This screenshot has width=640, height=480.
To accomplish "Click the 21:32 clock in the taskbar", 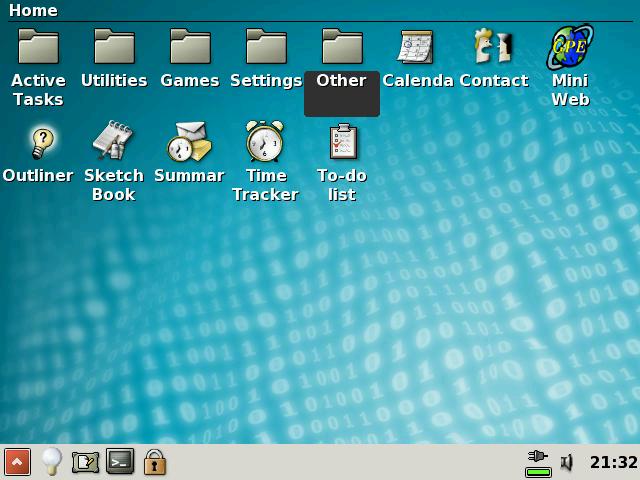I will click(613, 462).
